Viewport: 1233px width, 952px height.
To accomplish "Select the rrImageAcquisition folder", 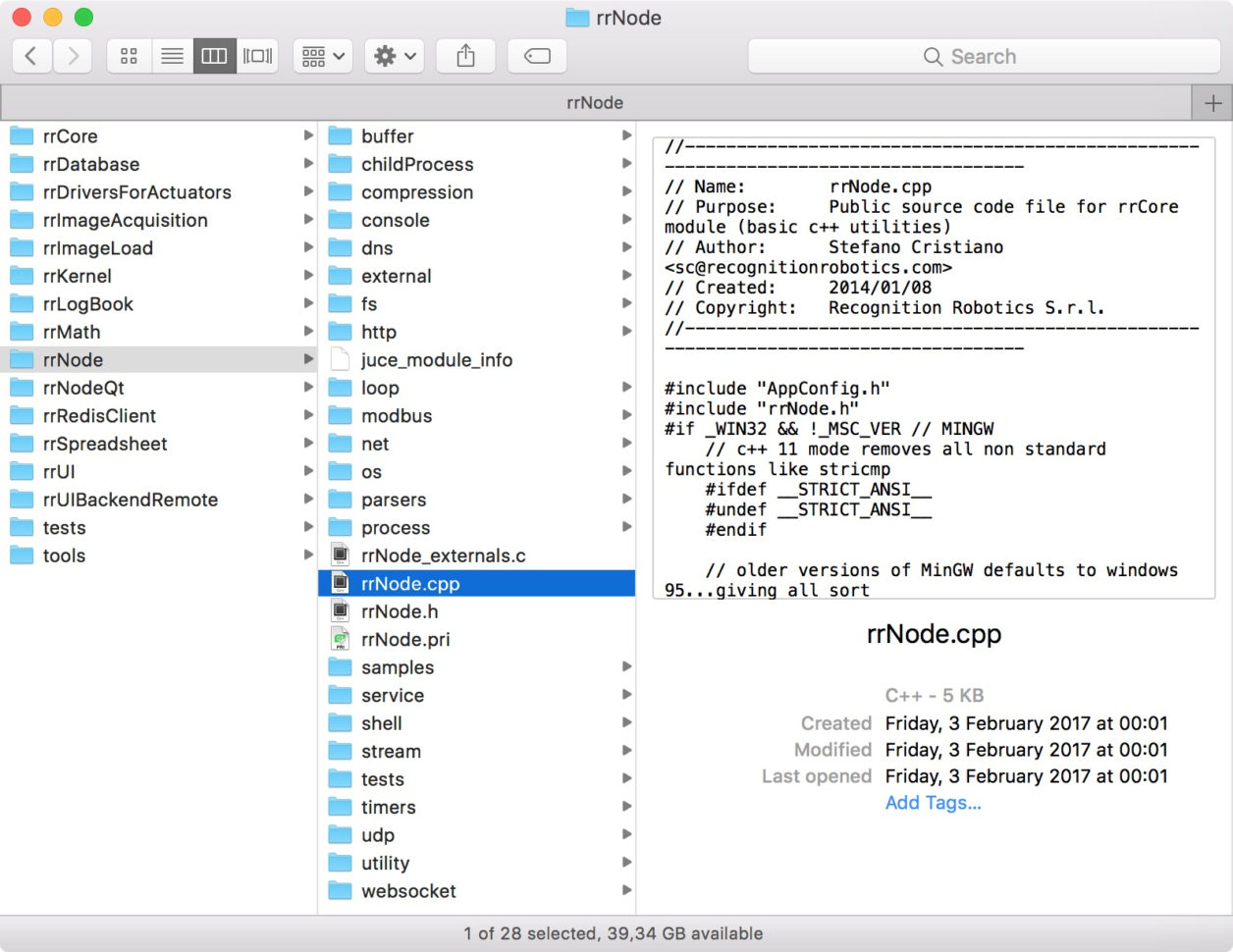I will pyautogui.click(x=158, y=220).
